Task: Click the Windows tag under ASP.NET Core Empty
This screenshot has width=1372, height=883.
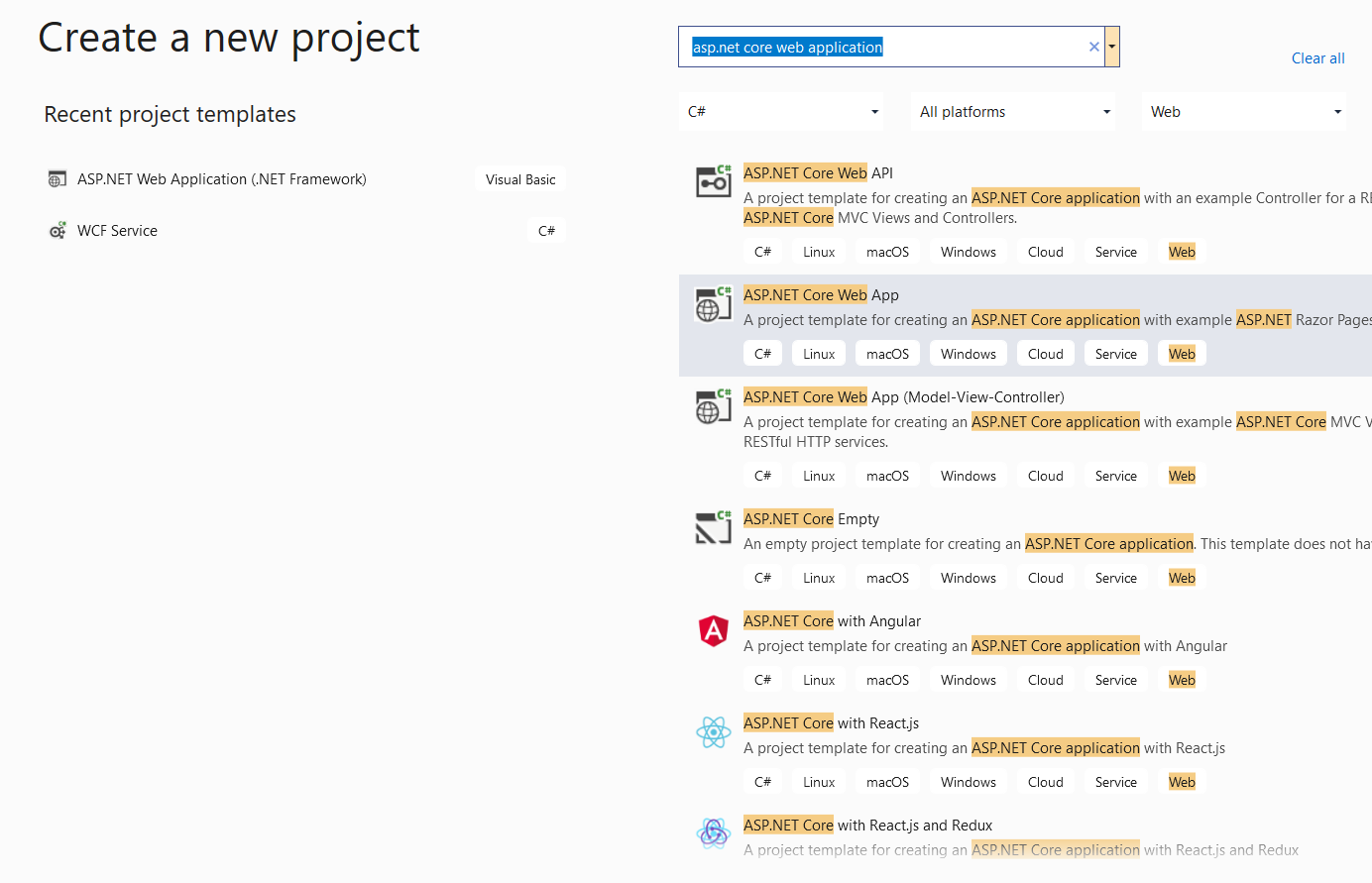Action: (x=969, y=578)
